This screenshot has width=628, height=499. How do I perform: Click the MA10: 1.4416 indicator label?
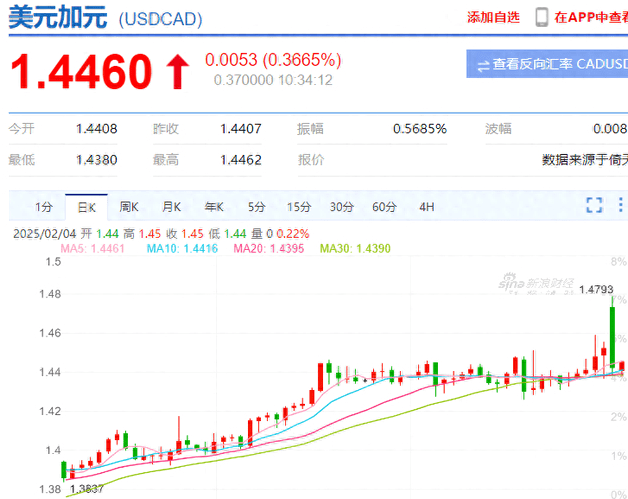(182, 249)
